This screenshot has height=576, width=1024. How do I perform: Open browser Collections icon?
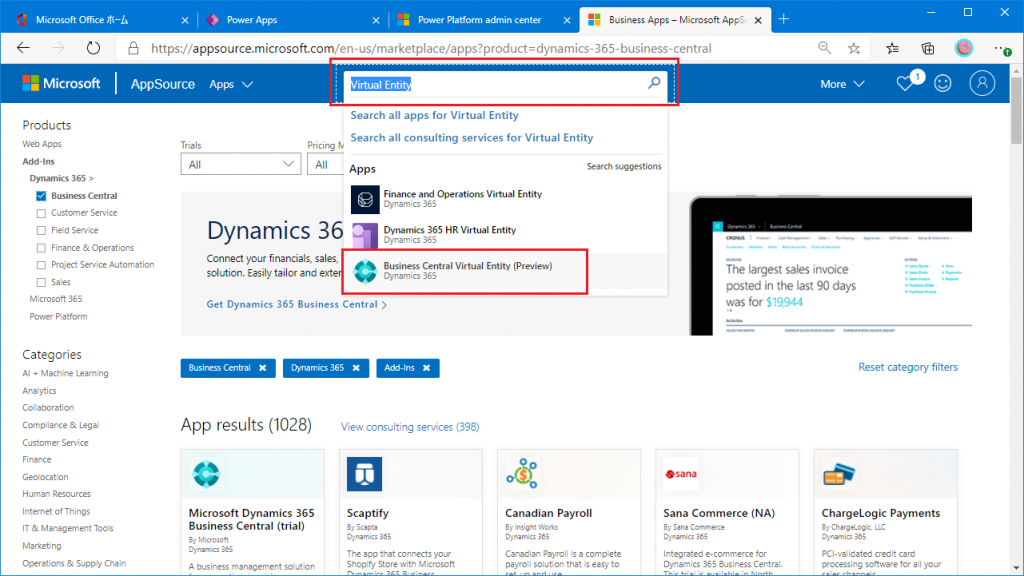coord(928,48)
